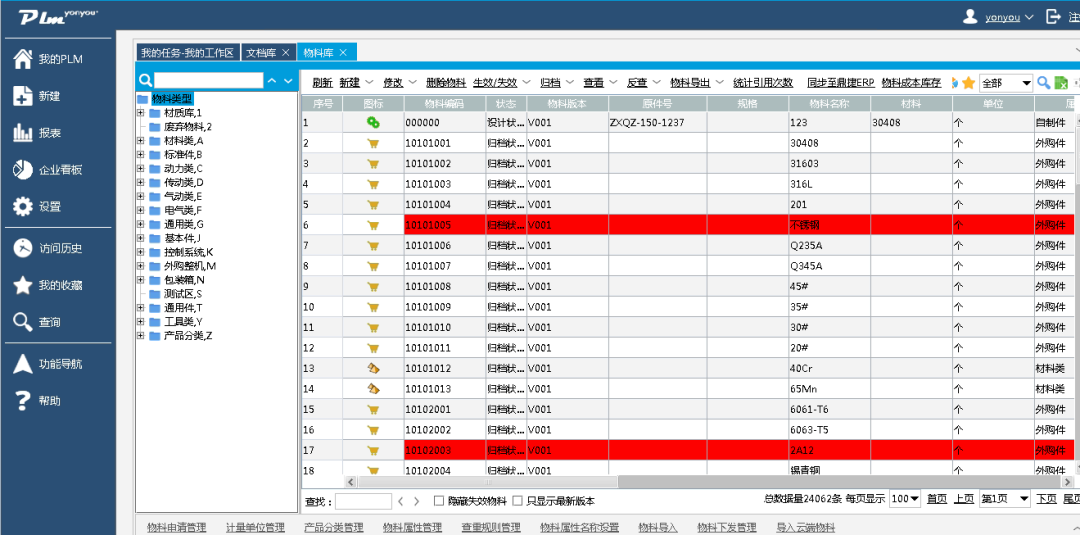The height and width of the screenshot is (535, 1080).
Task: Open the 生效/失效 dropdown arrow
Action: pyautogui.click(x=526, y=83)
